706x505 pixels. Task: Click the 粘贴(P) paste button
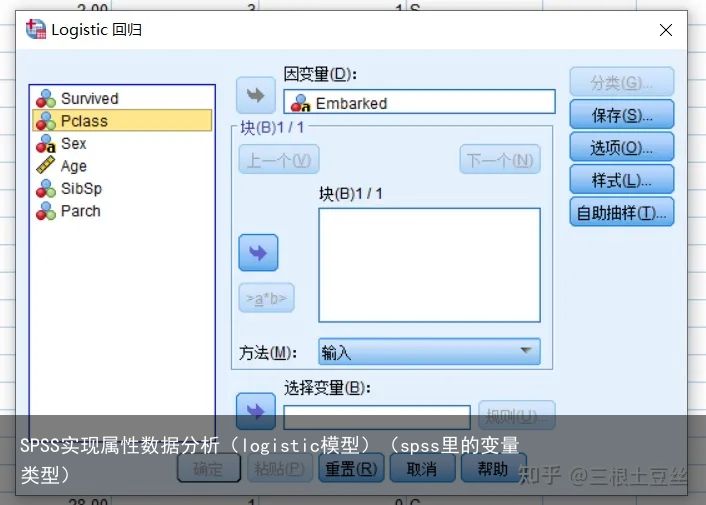[x=280, y=469]
